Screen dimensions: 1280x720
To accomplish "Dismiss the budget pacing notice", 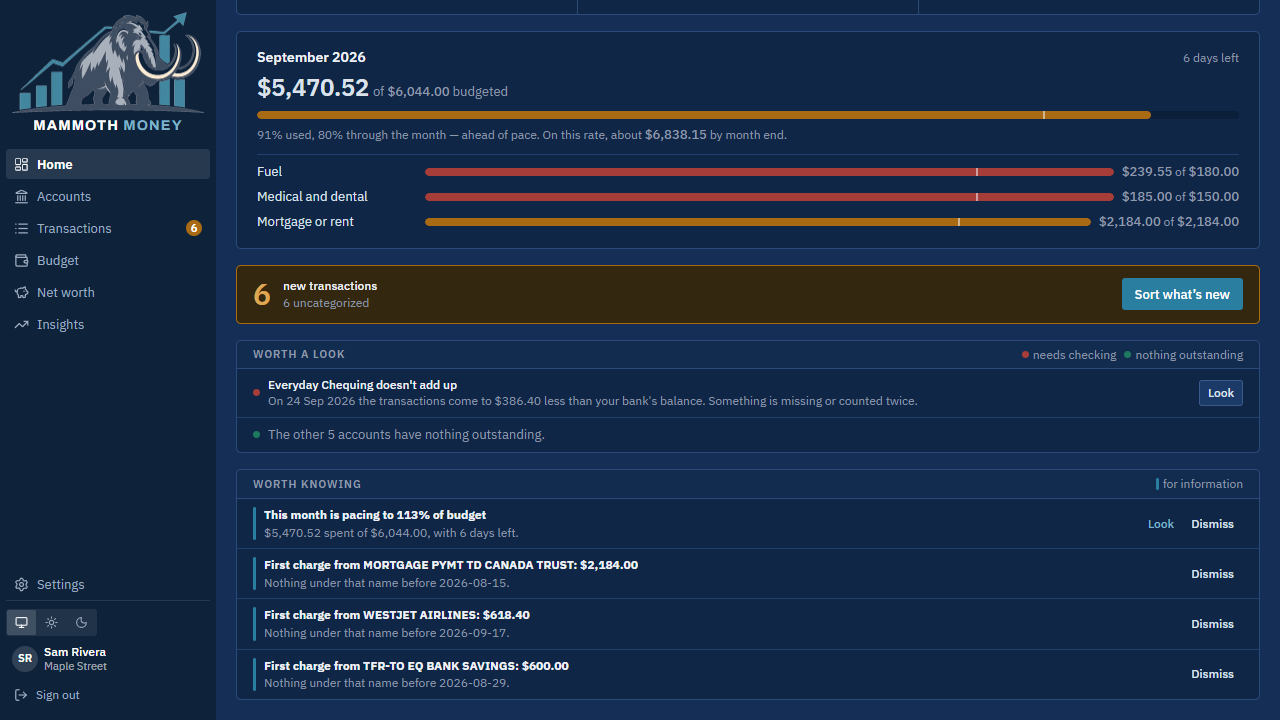I will pyautogui.click(x=1212, y=524).
